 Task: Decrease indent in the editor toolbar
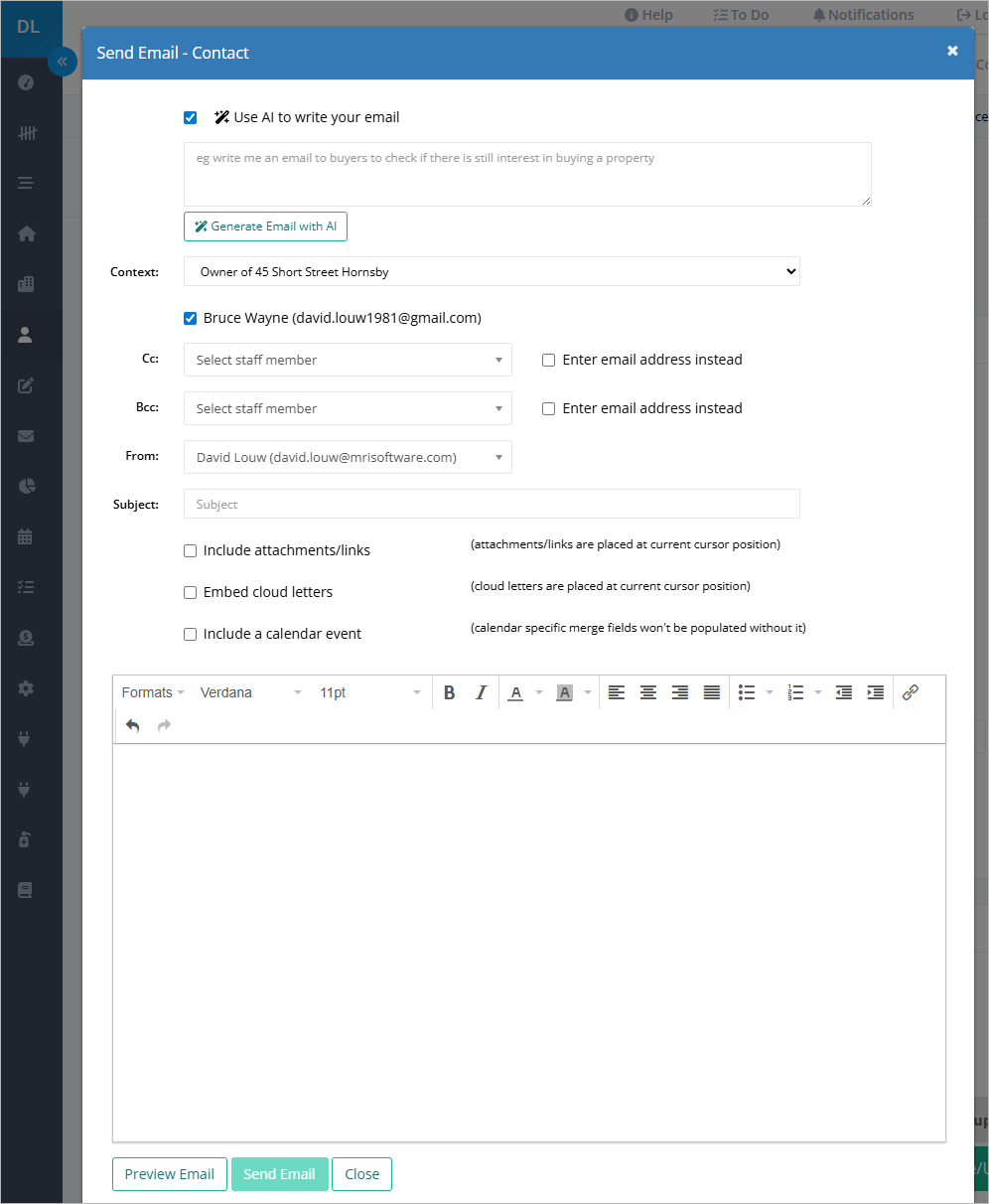click(x=844, y=692)
